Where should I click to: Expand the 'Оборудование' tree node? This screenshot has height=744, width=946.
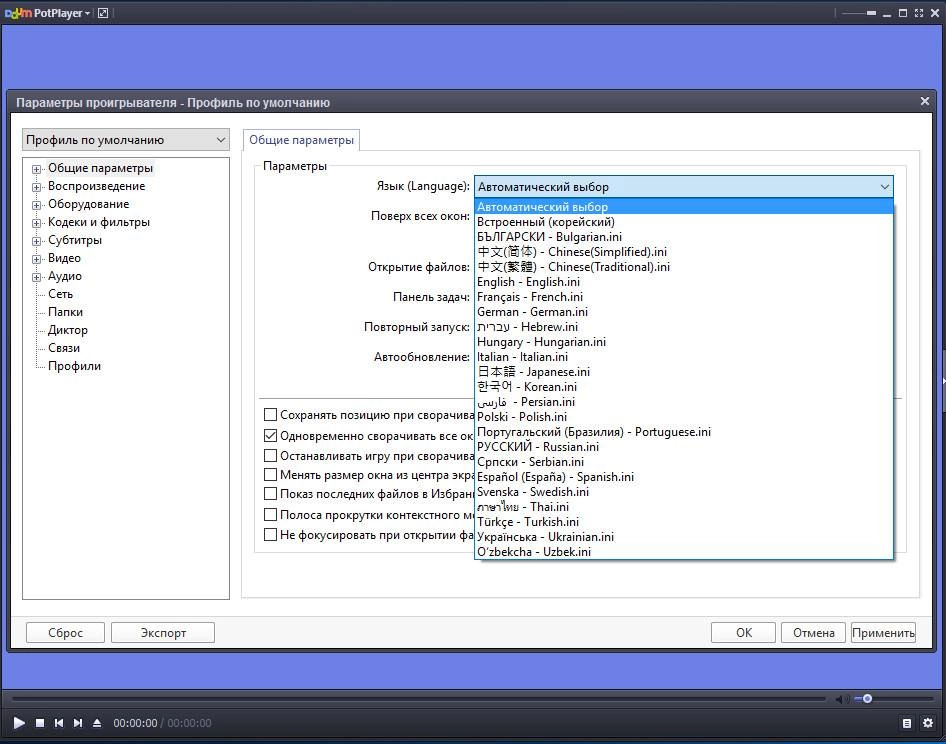[x=36, y=205]
